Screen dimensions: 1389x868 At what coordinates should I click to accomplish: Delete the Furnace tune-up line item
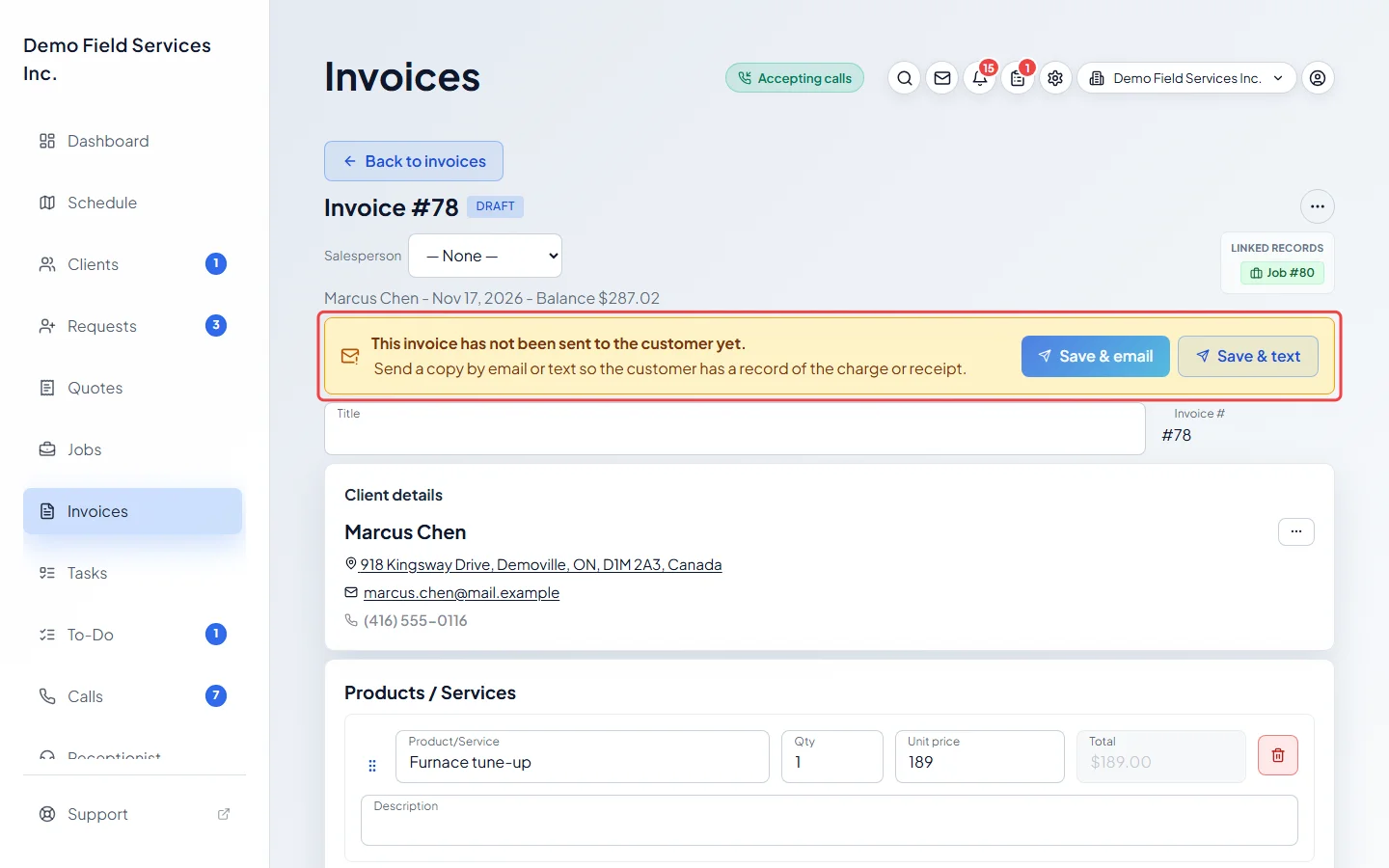[1278, 755]
